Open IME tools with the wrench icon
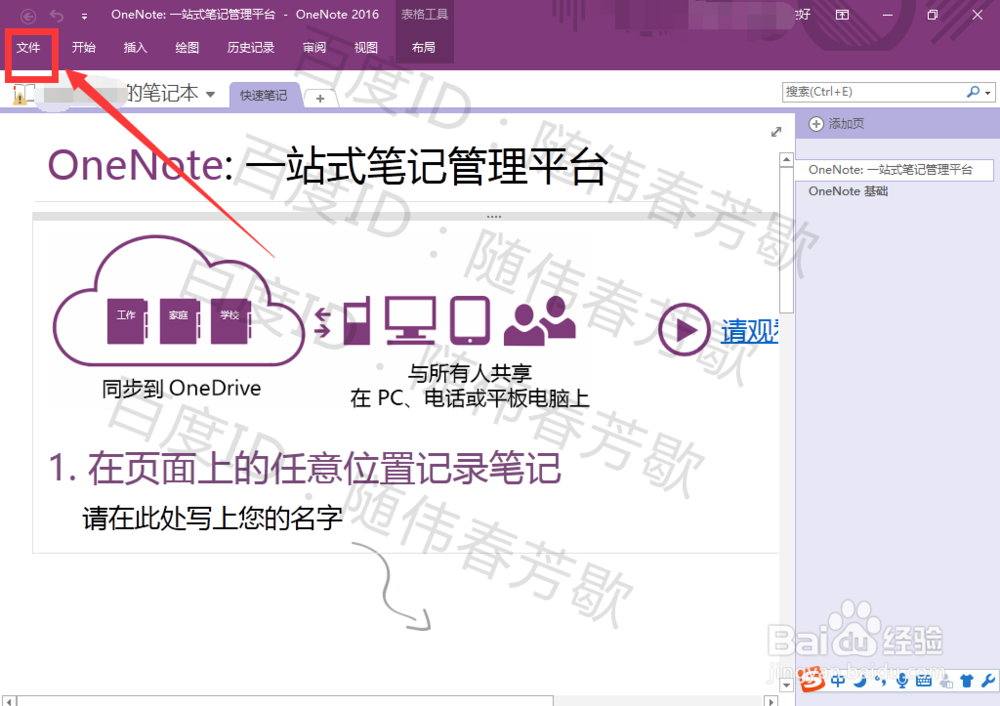1000x706 pixels. pos(988,680)
